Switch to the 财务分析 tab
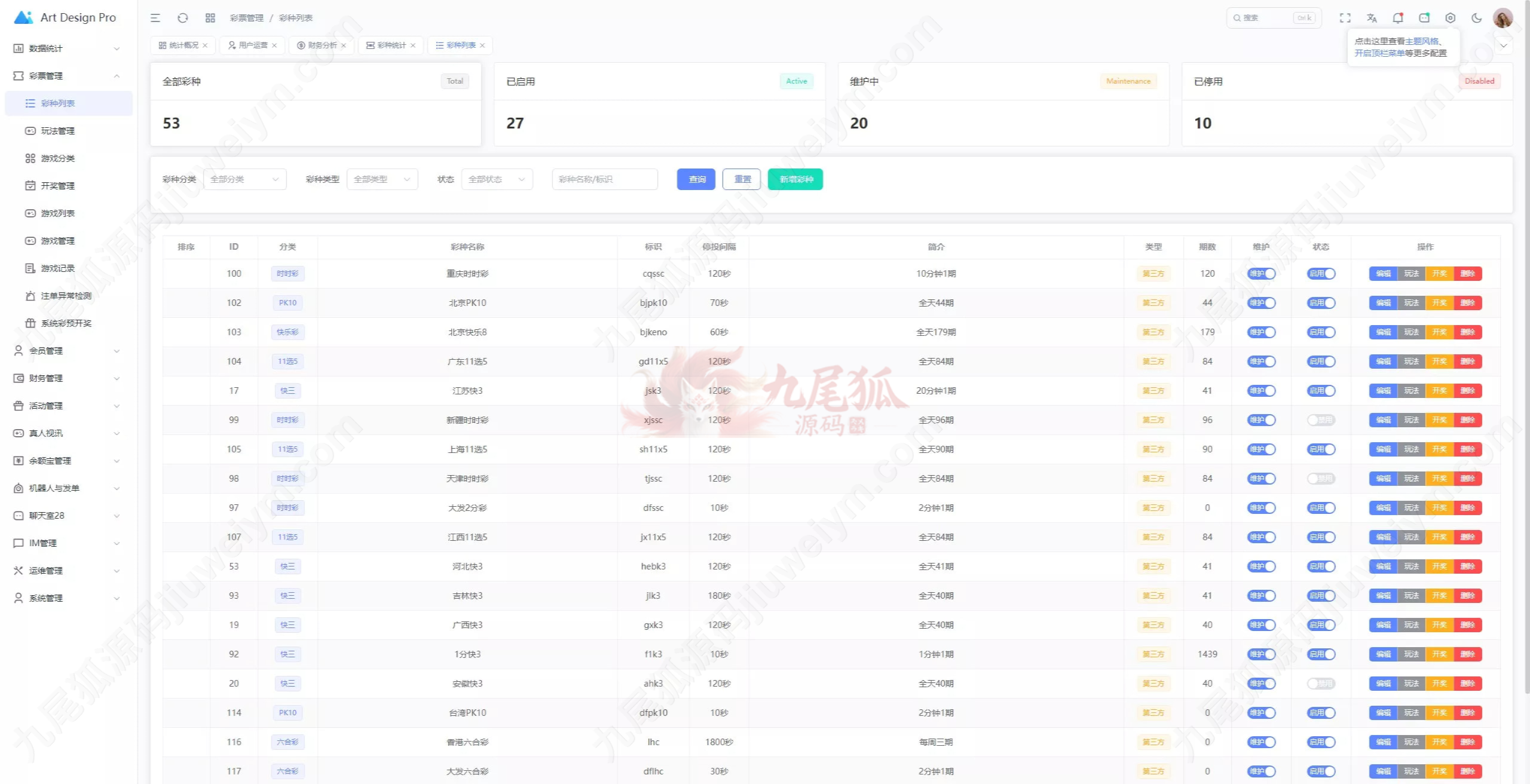The width and height of the screenshot is (1530, 784). (322, 45)
